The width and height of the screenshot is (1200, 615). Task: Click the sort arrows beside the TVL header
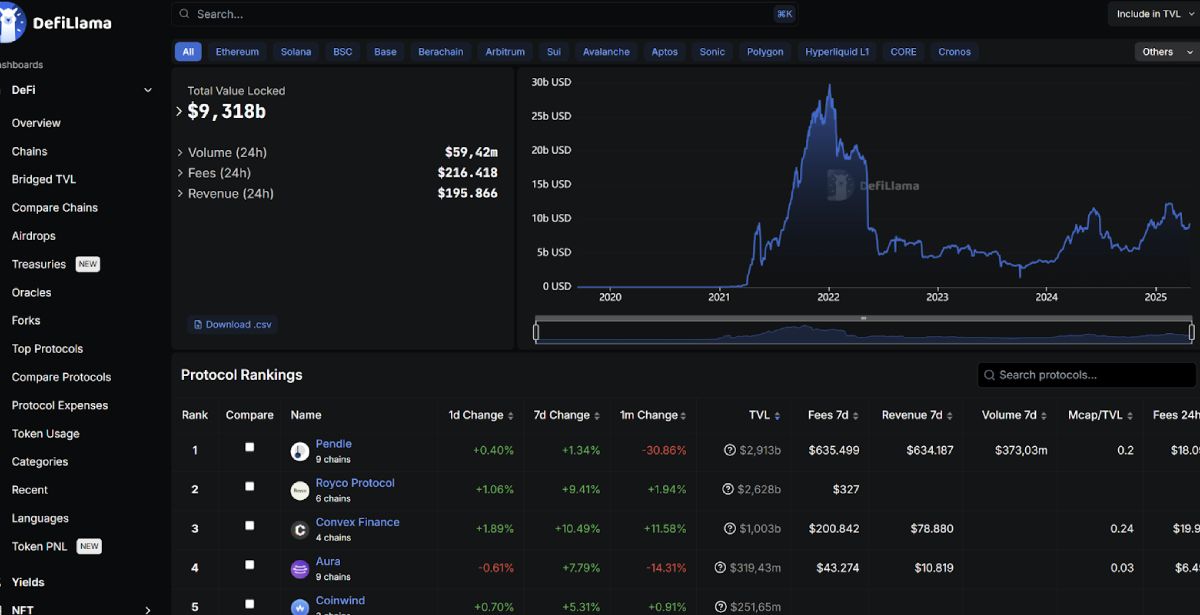point(778,416)
